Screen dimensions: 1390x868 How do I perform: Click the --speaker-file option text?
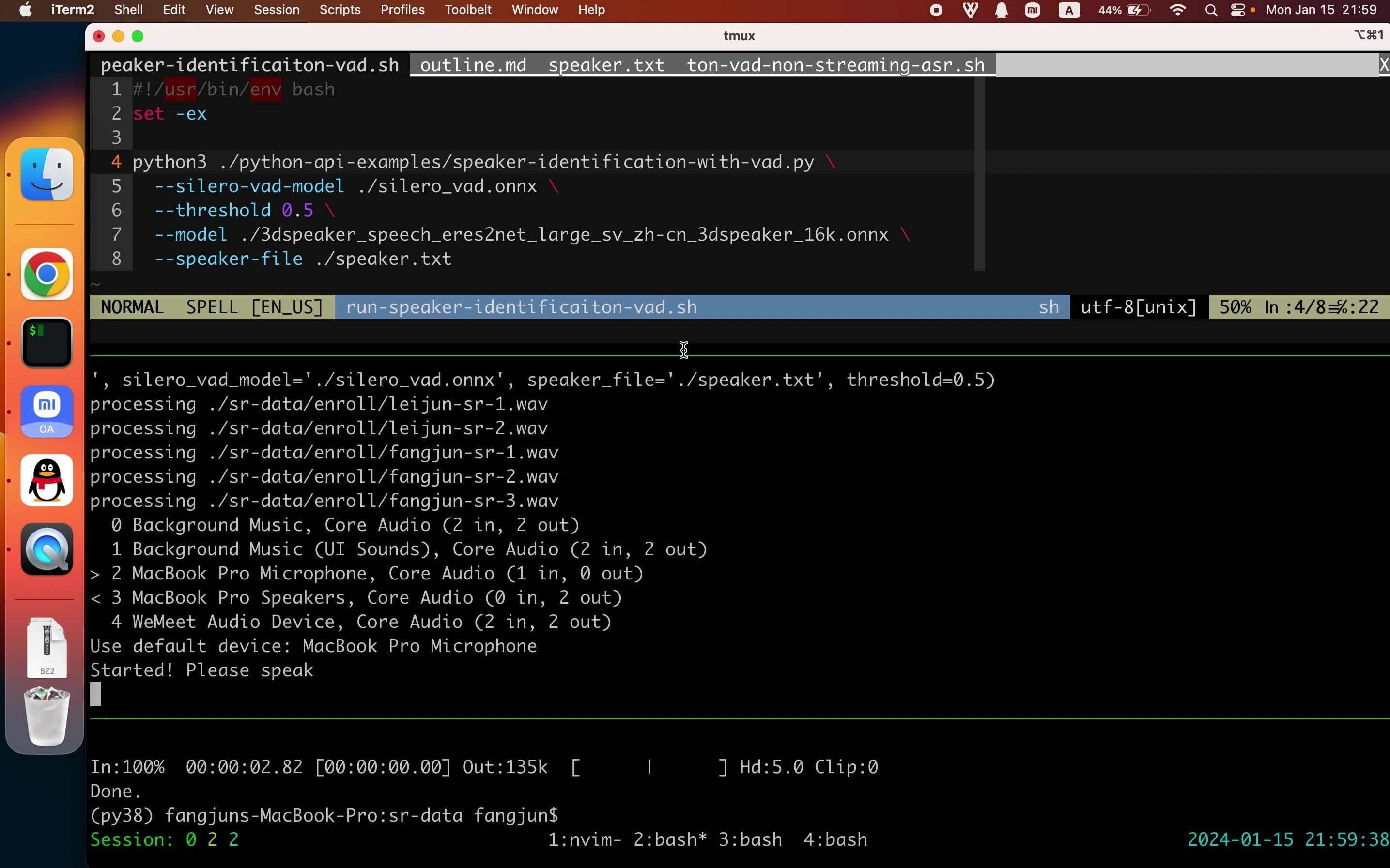pos(228,259)
